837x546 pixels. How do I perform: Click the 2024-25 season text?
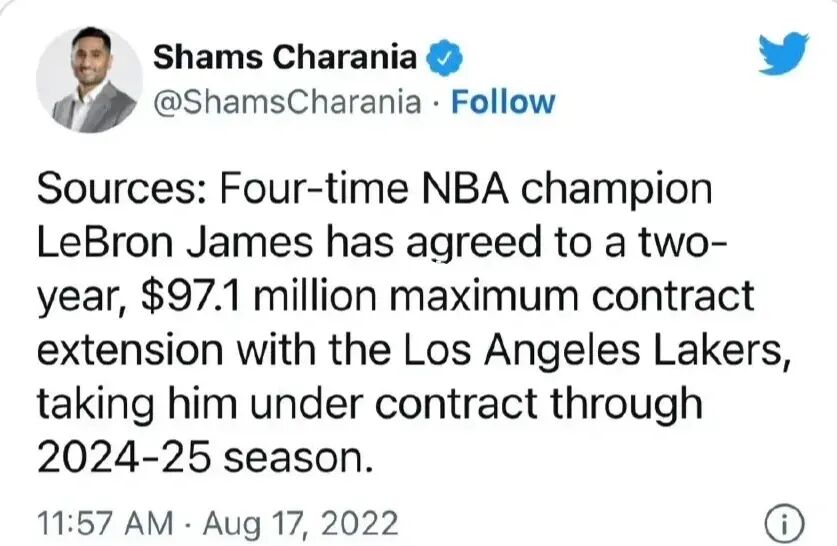204,457
